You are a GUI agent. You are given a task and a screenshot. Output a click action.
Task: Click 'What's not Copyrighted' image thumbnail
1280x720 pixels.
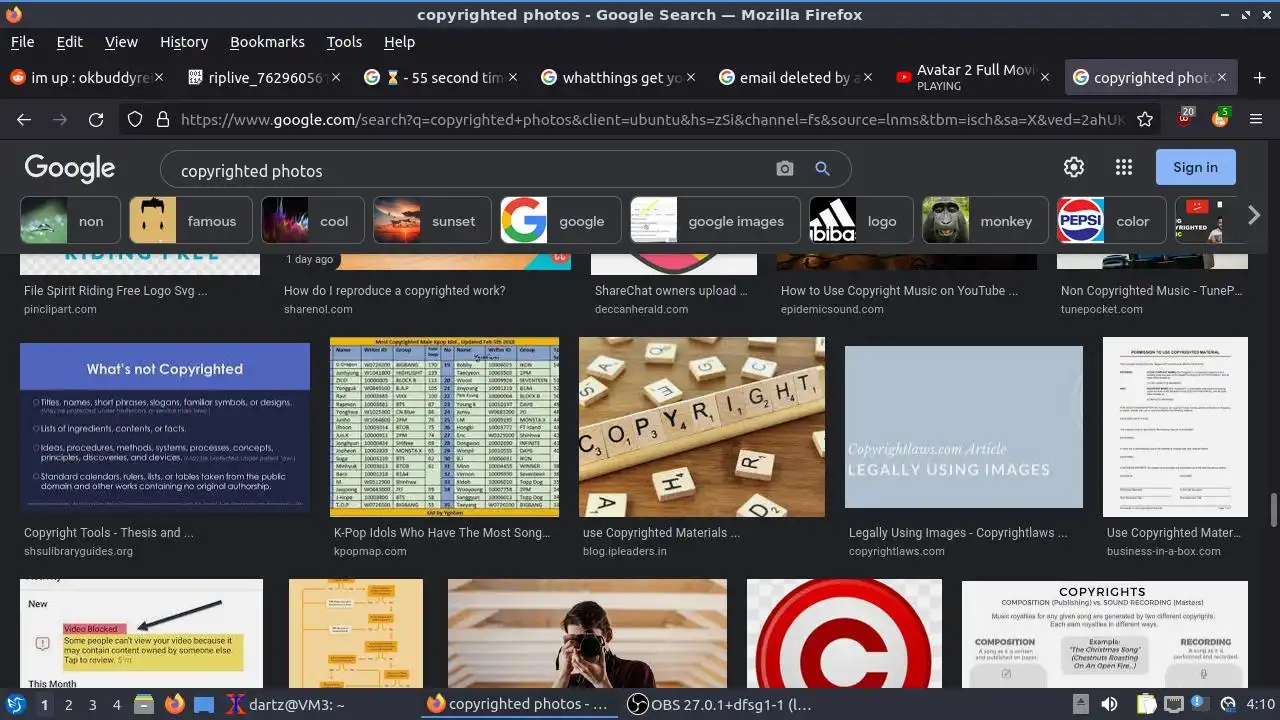click(165, 430)
